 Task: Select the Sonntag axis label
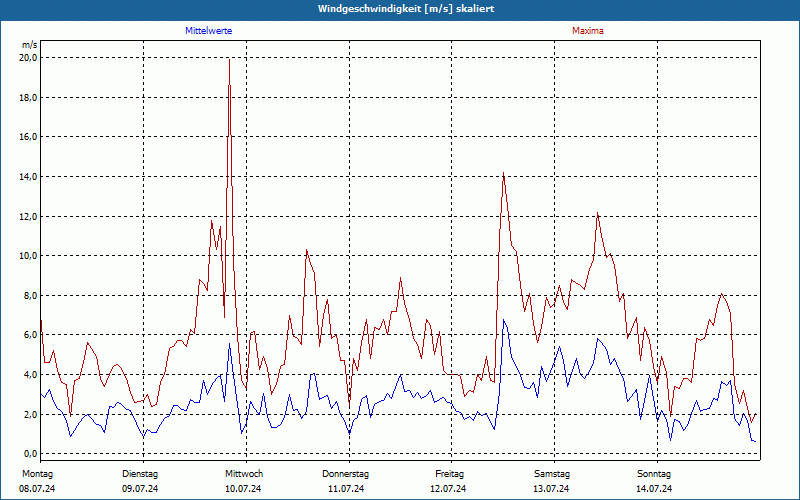click(654, 474)
